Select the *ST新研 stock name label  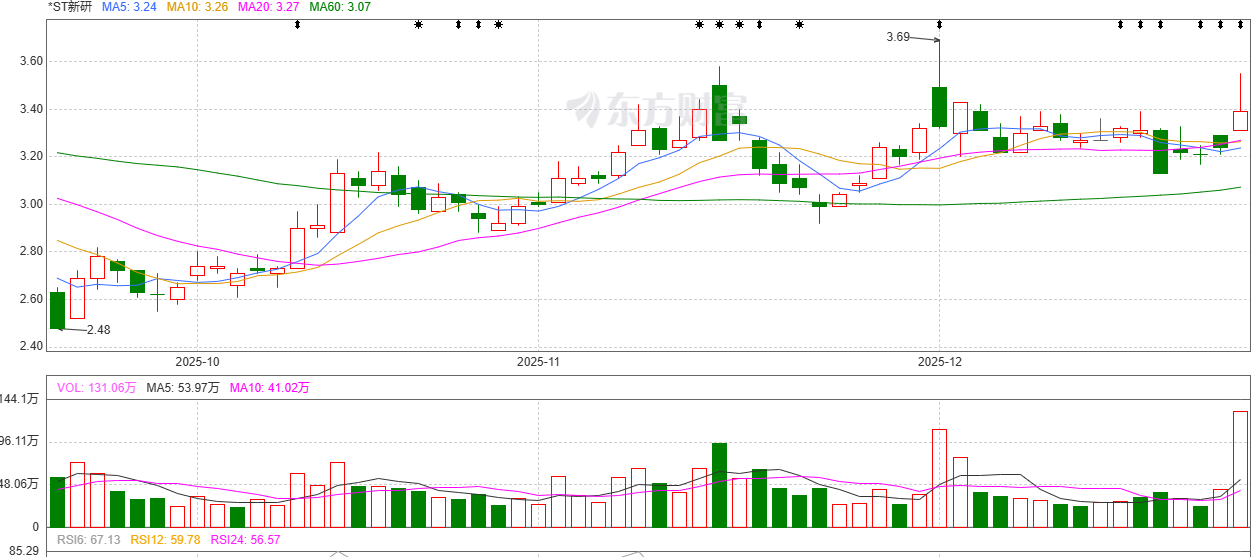(x=70, y=7)
